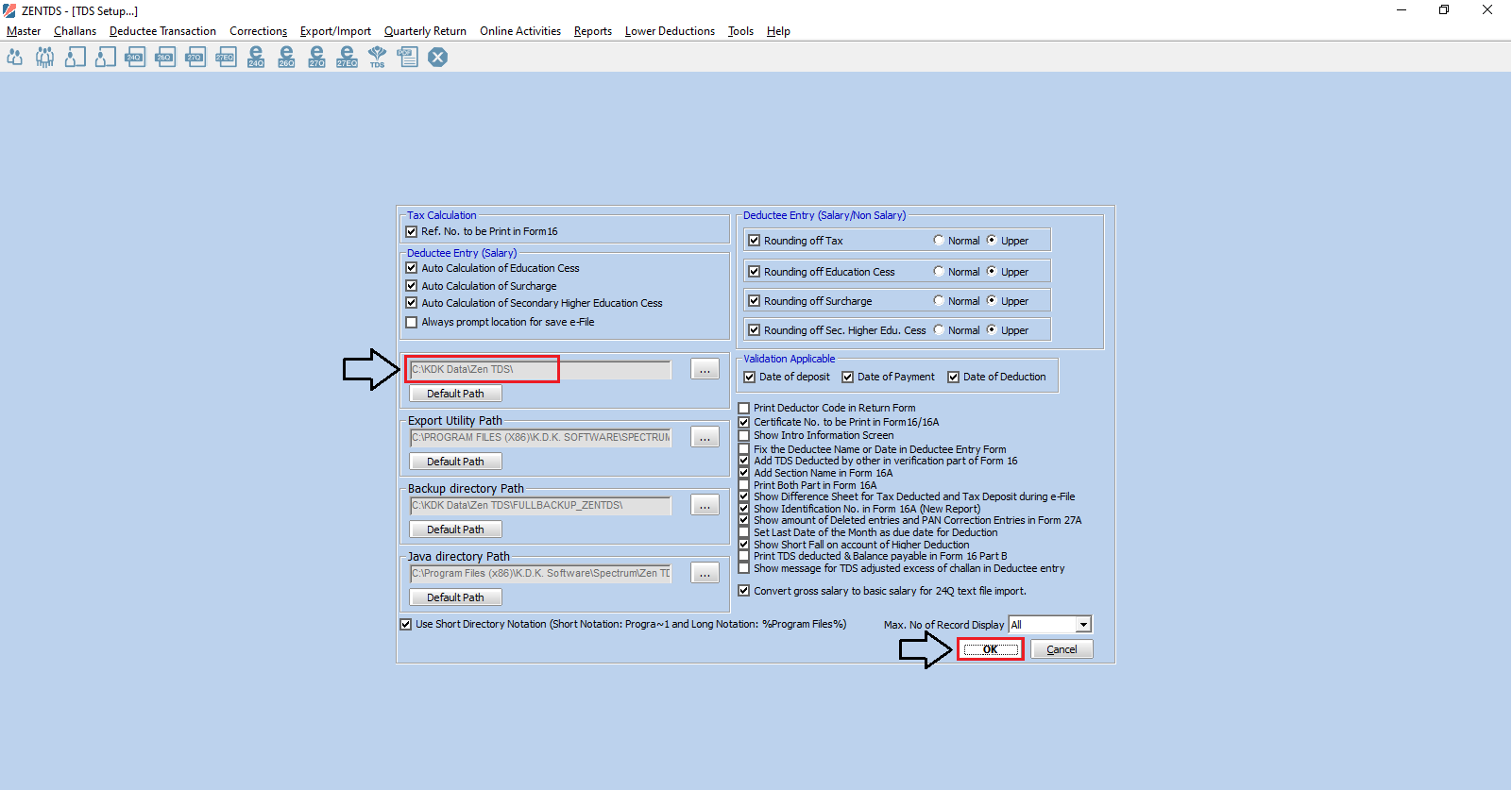The width and height of the screenshot is (1512, 790).
Task: Click the round X exit toolbar icon
Action: coord(437,57)
